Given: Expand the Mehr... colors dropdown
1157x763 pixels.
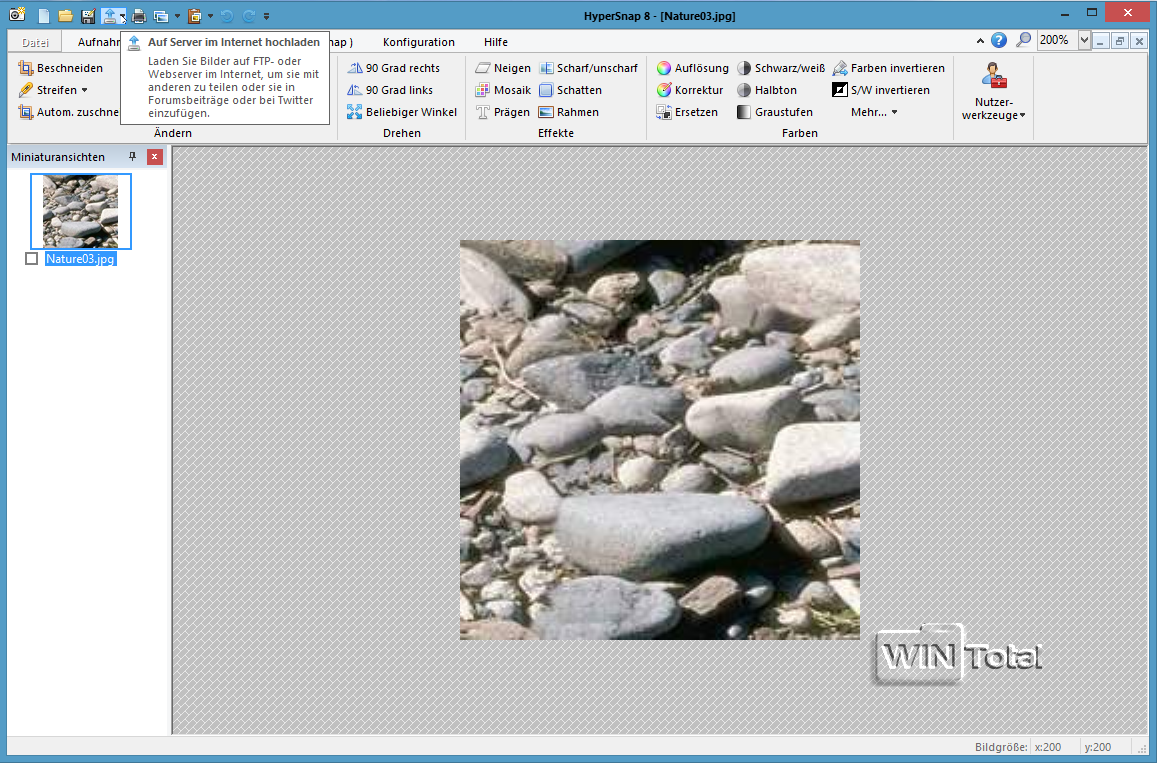Looking at the screenshot, I should pos(874,112).
